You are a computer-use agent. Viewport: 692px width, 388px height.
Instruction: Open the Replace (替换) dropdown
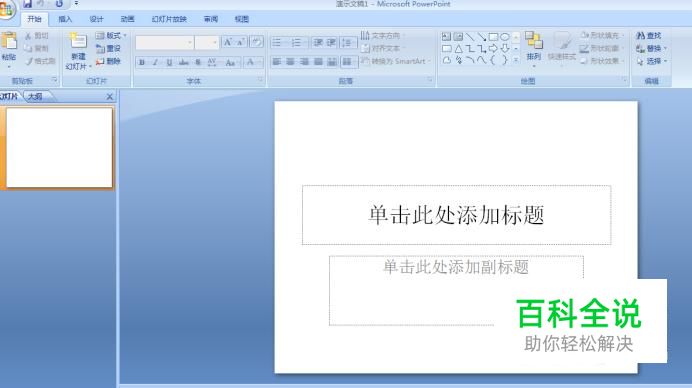pos(651,49)
